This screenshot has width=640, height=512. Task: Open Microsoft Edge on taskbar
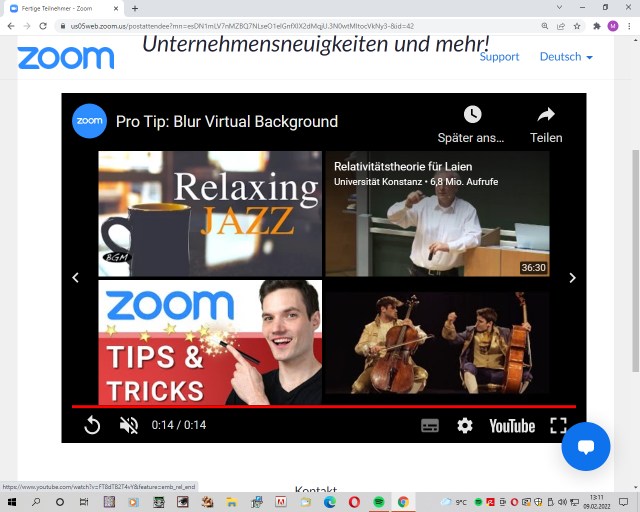pos(330,502)
